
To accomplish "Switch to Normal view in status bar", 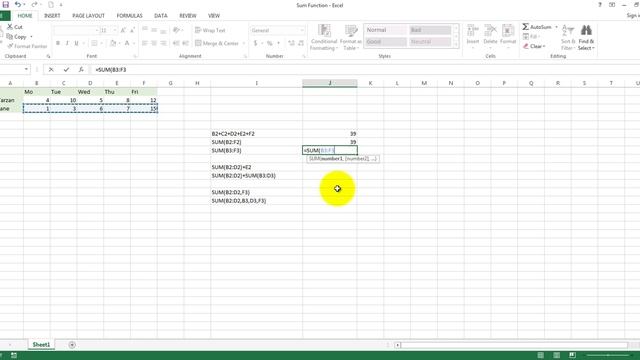I will point(540,356).
